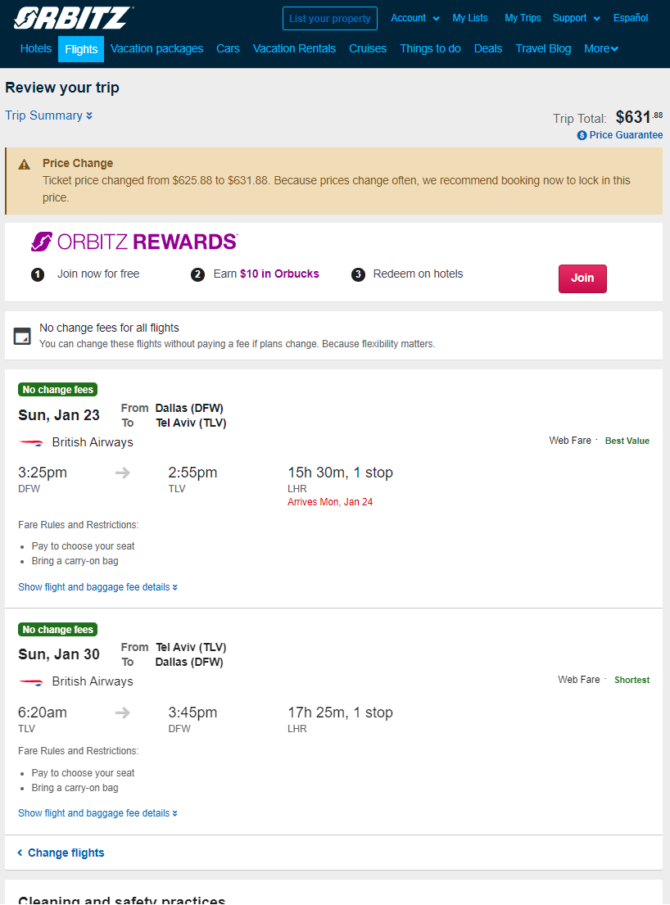Viewport: 670px width, 905px height.
Task: Click the Price Change warning triangle icon
Action: point(24,164)
